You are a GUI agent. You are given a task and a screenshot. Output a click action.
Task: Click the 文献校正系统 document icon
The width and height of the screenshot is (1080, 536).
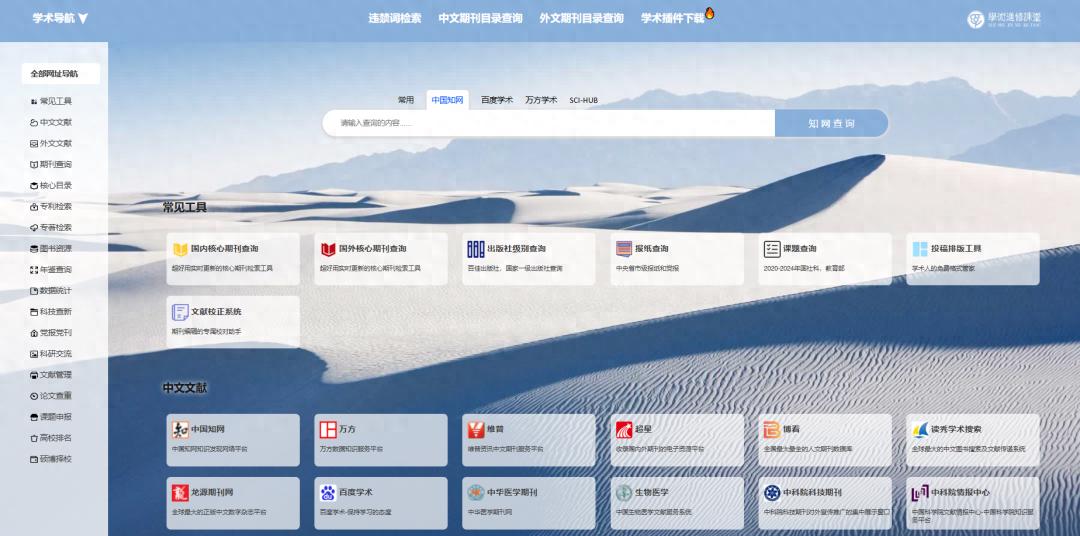tap(180, 312)
